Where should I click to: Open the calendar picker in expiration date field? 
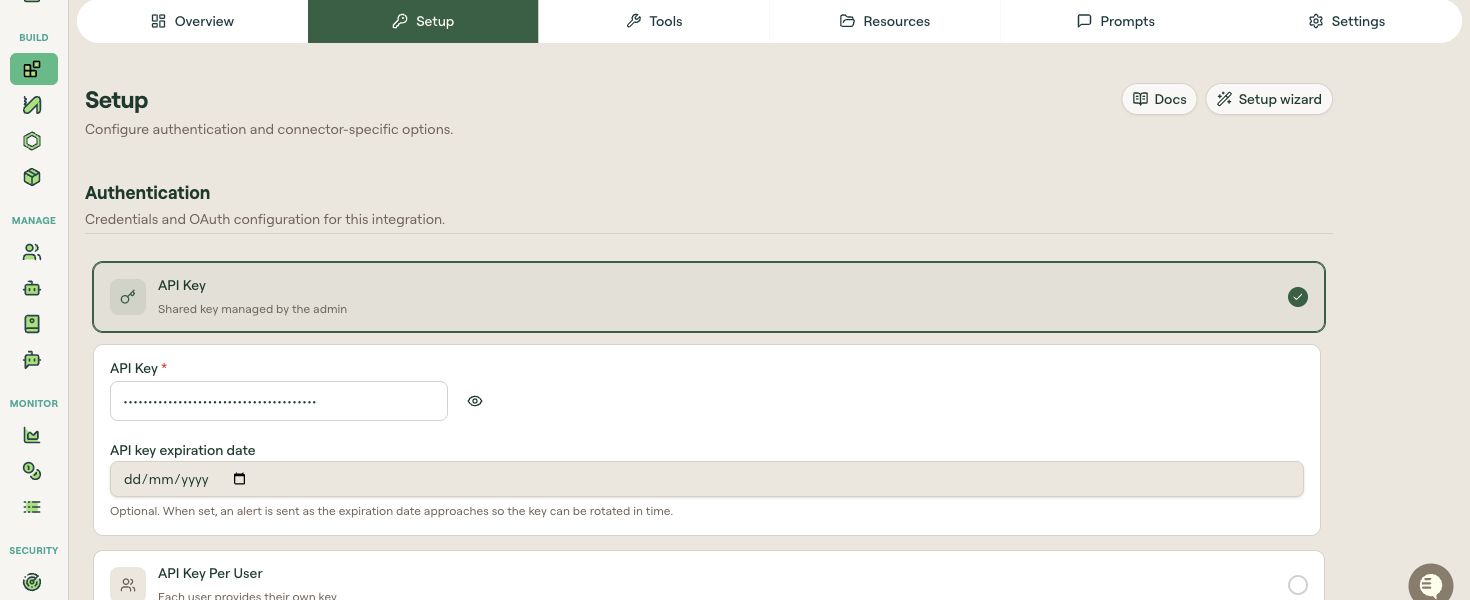[x=239, y=479]
